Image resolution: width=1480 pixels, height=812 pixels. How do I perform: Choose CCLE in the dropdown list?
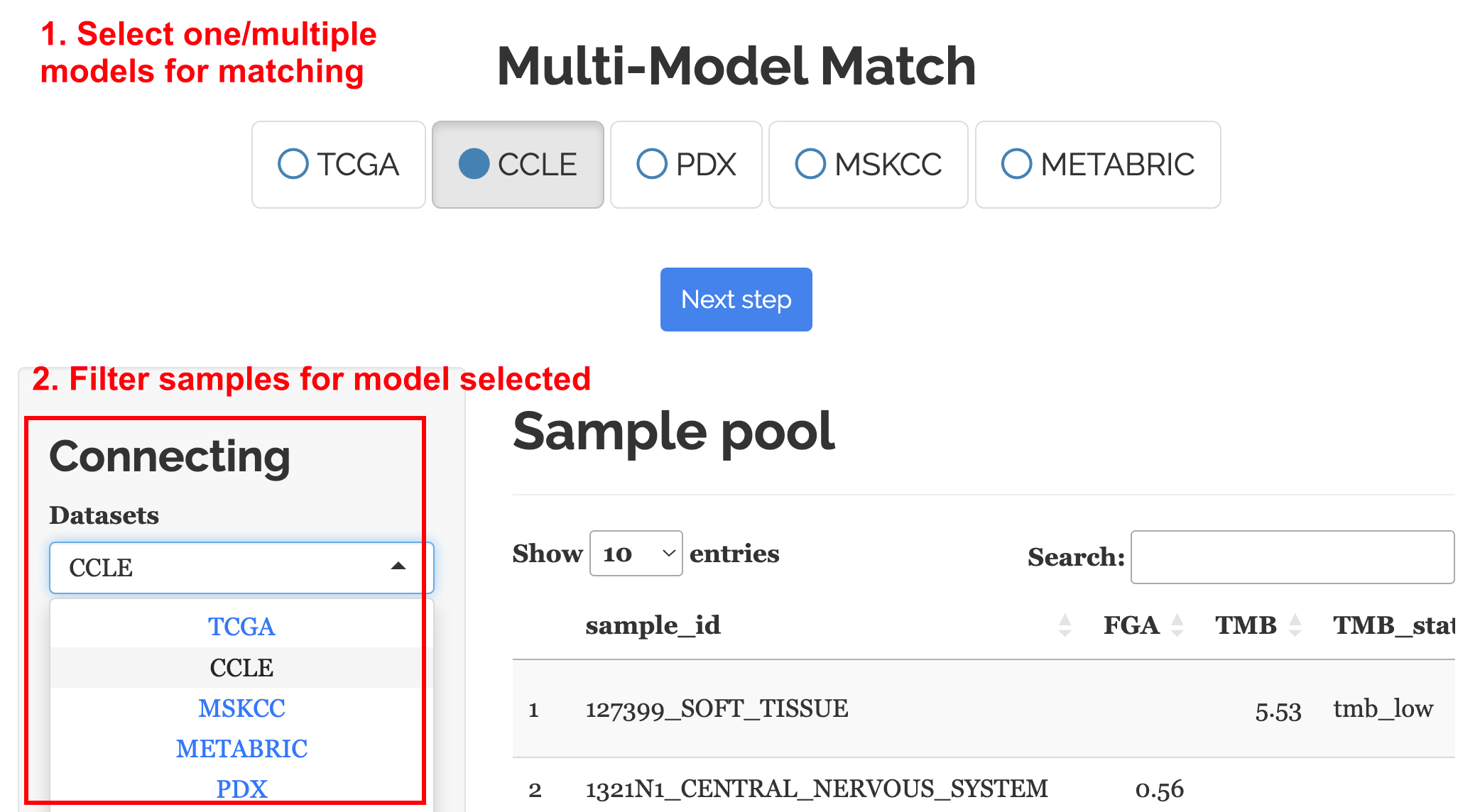tap(241, 668)
